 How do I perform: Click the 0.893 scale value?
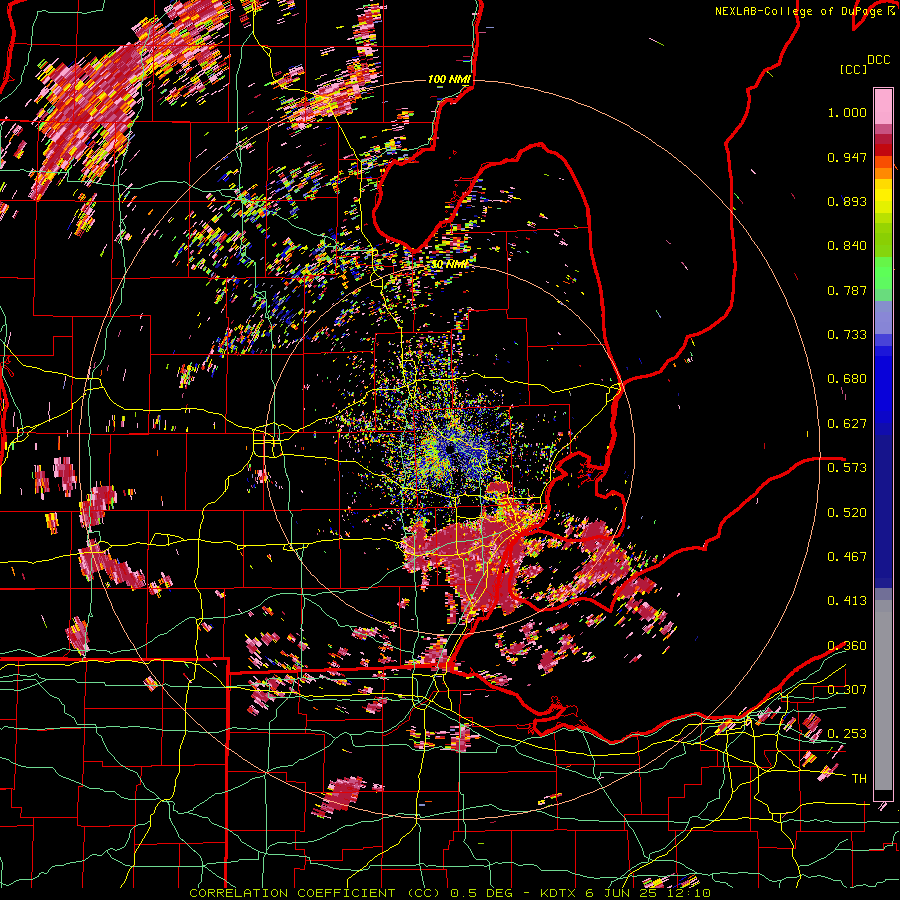click(847, 201)
